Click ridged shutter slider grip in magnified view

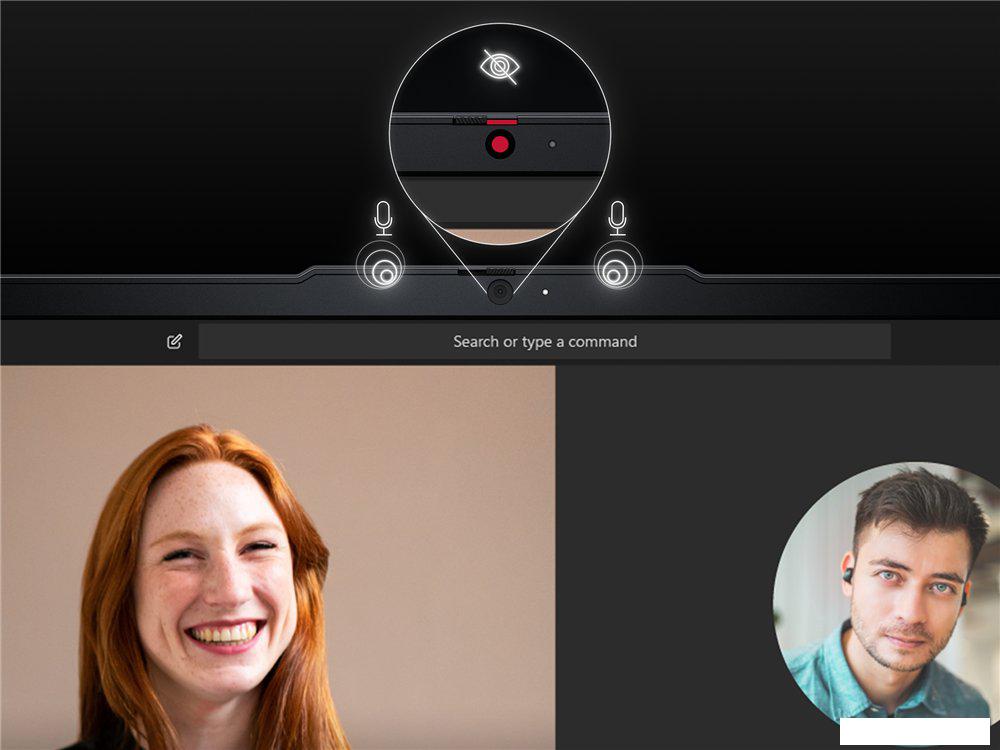point(468,120)
